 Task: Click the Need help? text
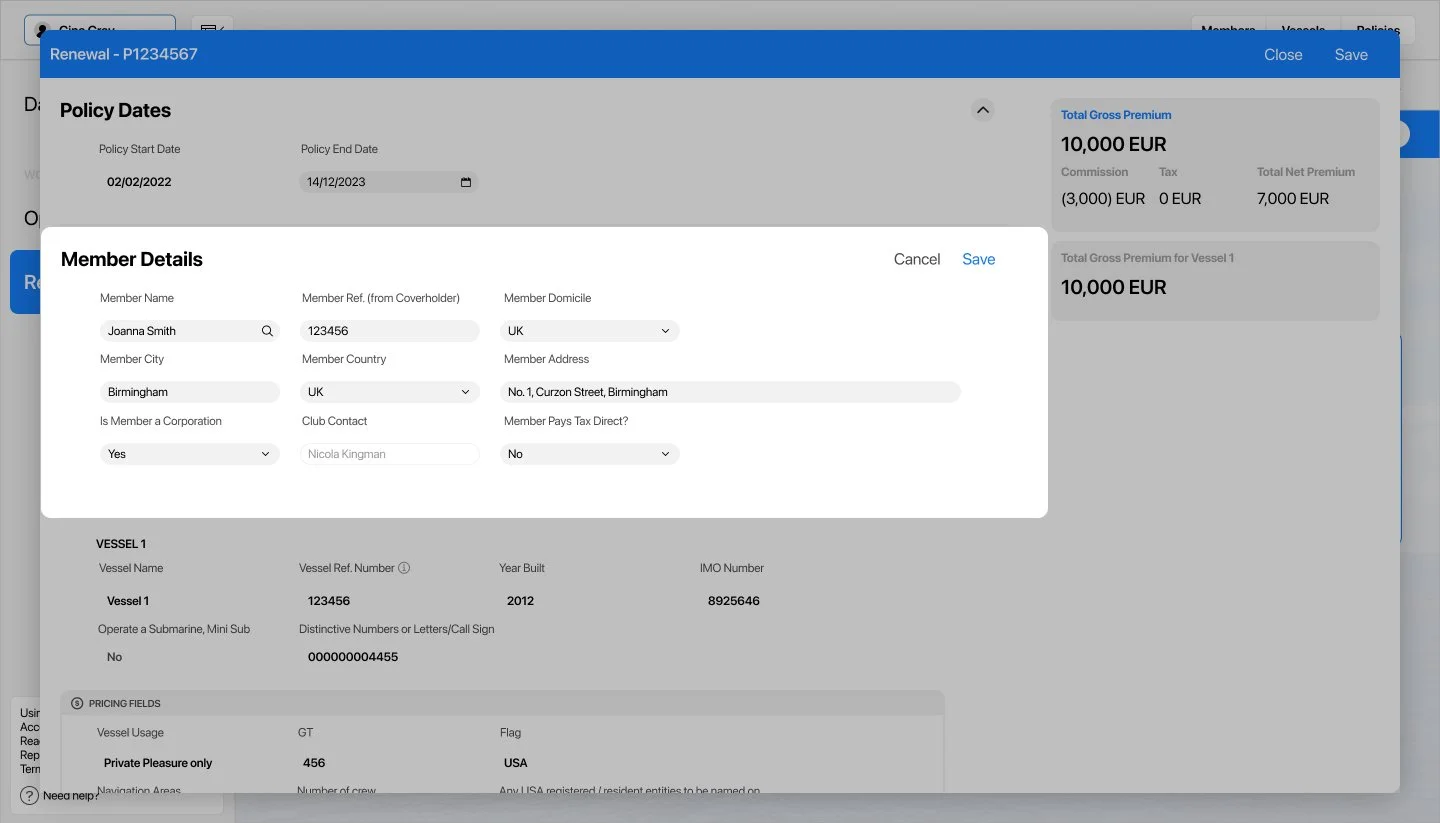71,796
